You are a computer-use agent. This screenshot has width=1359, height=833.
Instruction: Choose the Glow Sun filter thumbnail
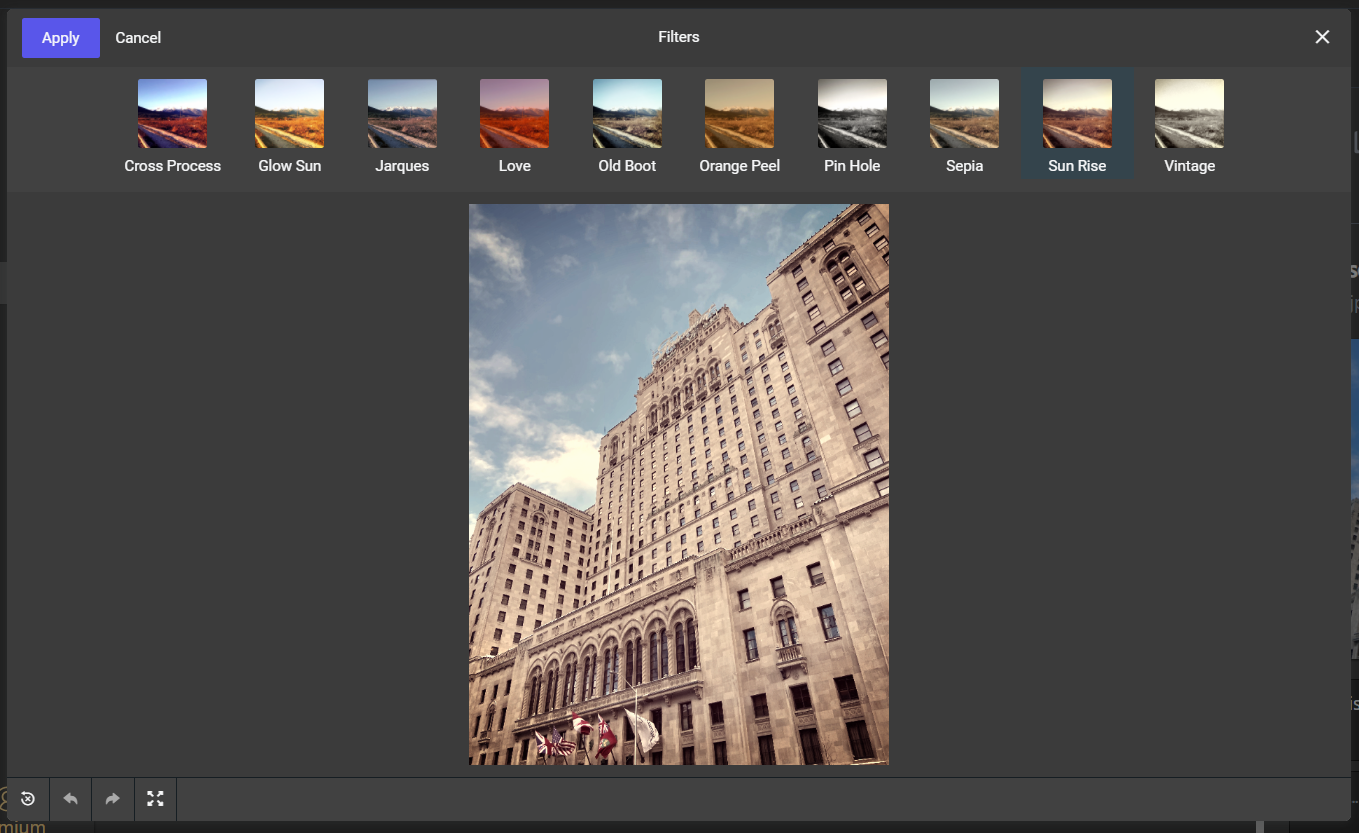[x=290, y=114]
